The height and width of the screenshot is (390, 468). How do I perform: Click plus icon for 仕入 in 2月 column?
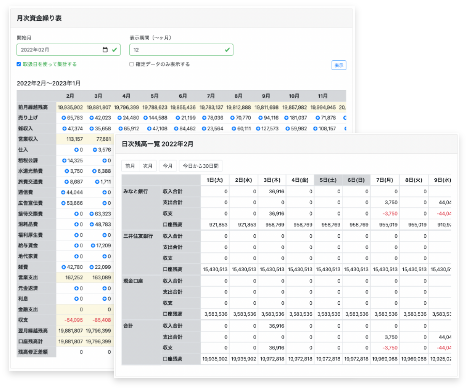(x=76, y=150)
